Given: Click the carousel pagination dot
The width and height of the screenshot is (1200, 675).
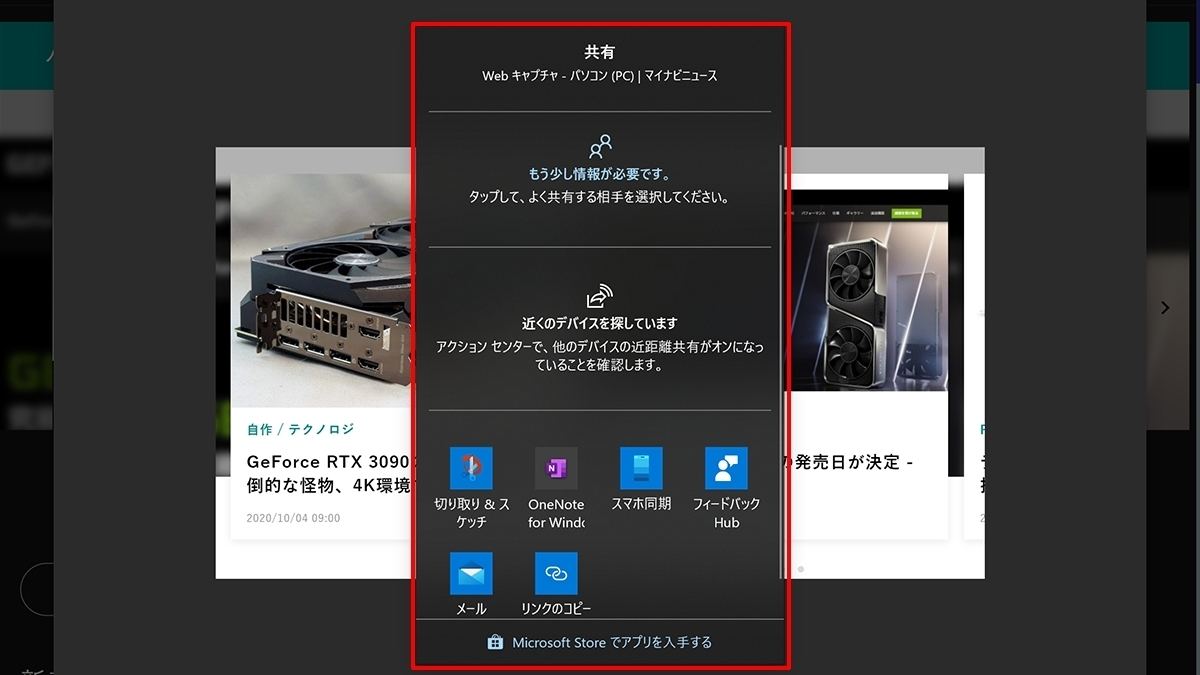Looking at the screenshot, I should point(800,569).
